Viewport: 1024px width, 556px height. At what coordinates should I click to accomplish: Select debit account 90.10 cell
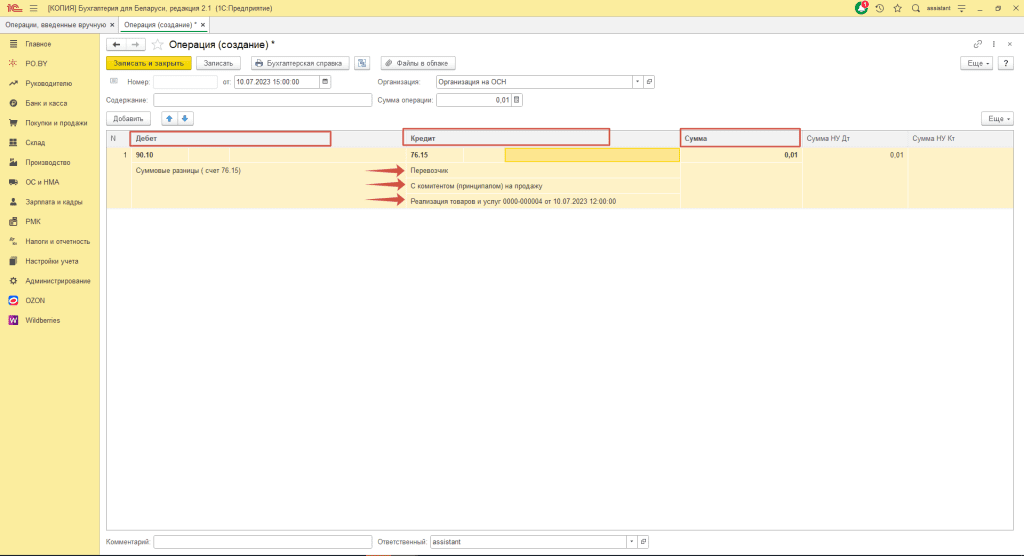[160, 155]
